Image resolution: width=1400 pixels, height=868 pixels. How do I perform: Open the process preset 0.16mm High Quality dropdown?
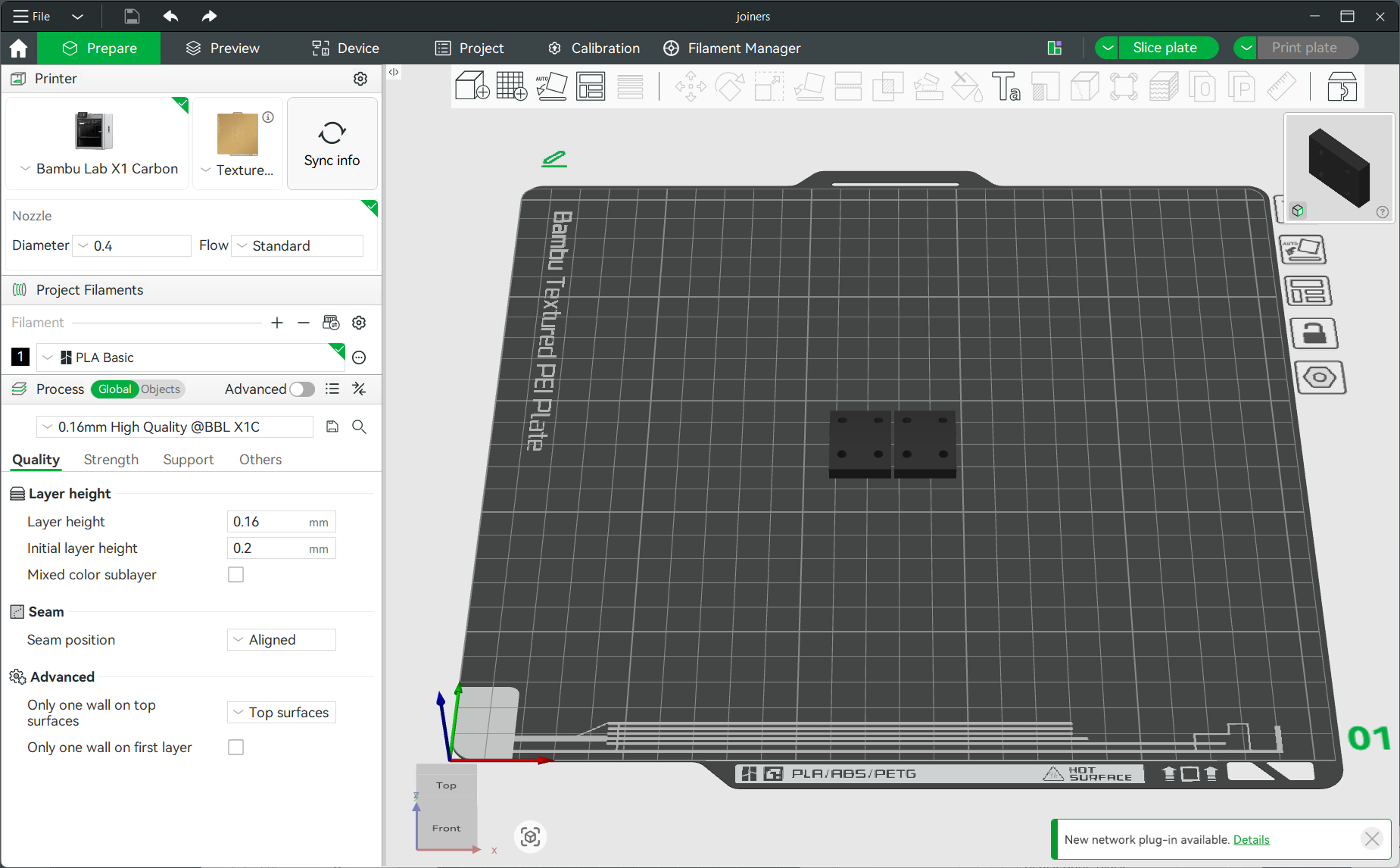(x=175, y=427)
